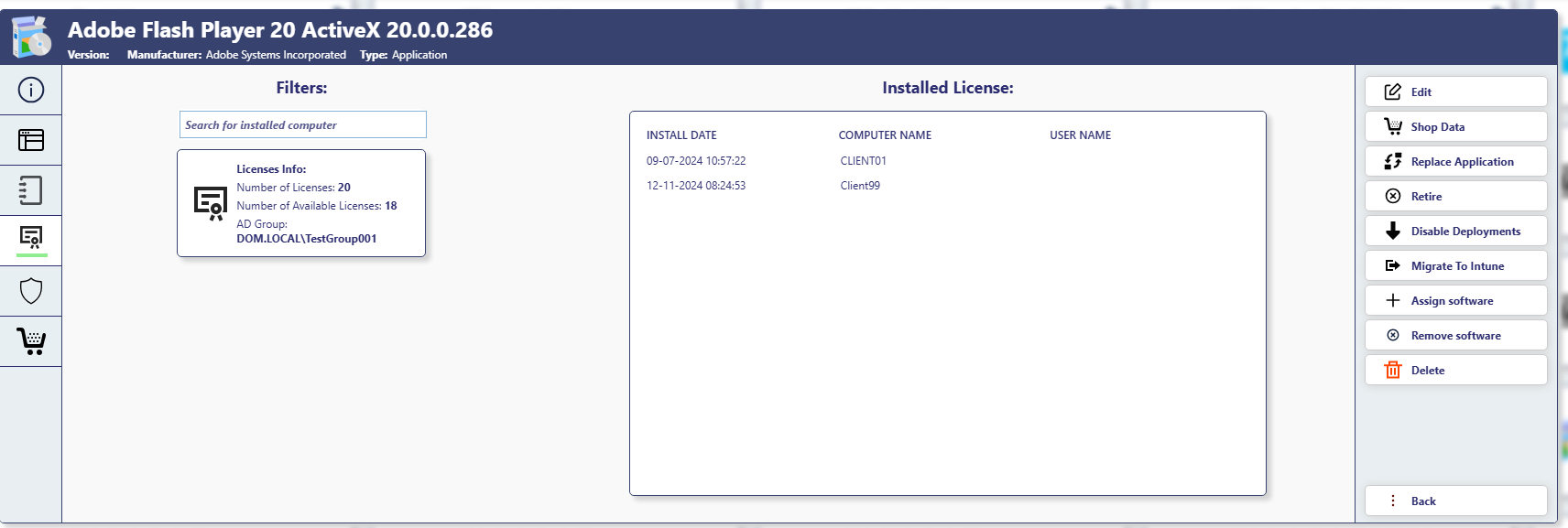Open Shop Data

1455,126
